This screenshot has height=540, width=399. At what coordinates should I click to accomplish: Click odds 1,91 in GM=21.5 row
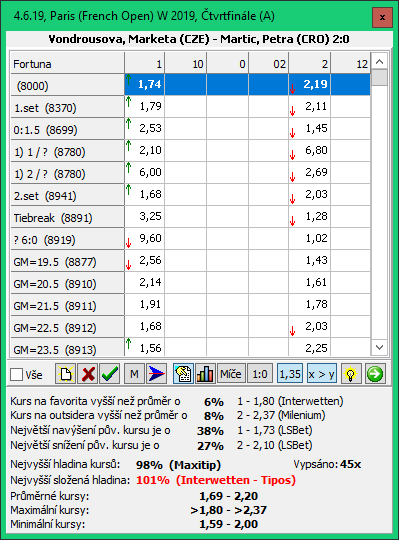pos(145,305)
